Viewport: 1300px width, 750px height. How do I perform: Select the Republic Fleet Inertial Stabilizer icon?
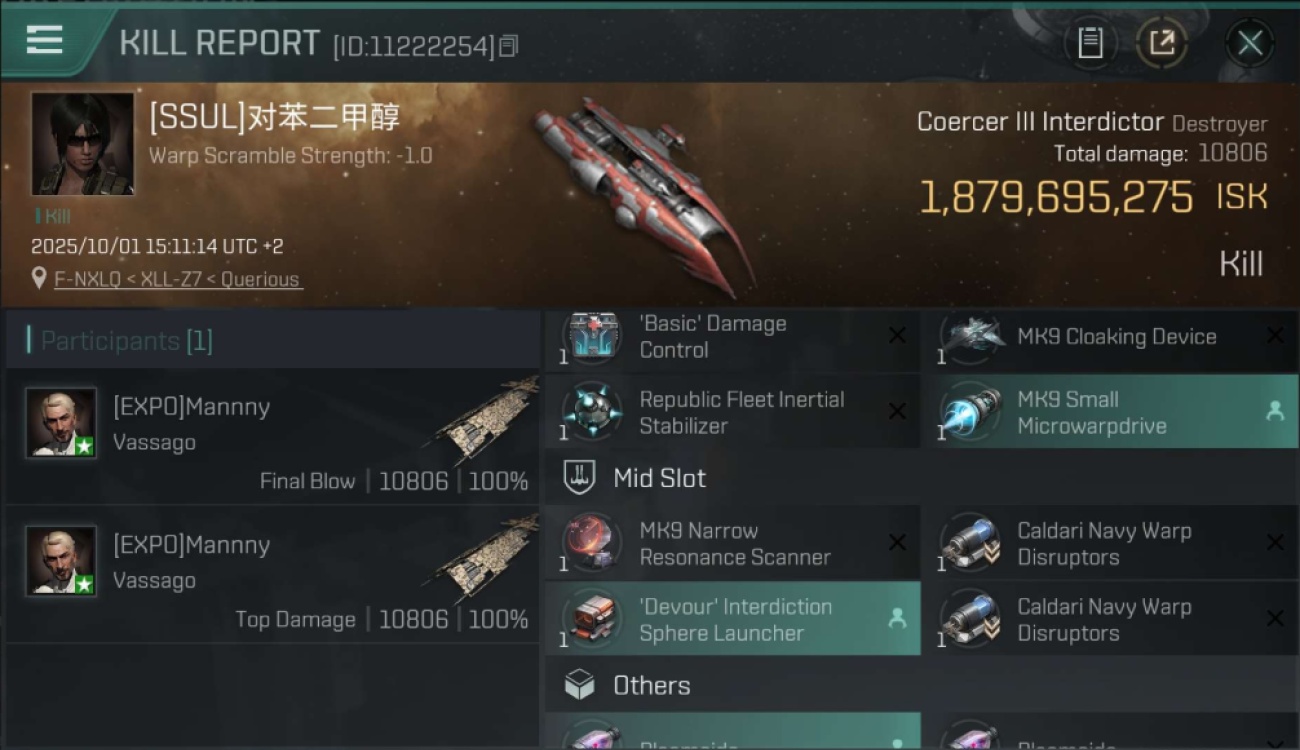coord(592,412)
